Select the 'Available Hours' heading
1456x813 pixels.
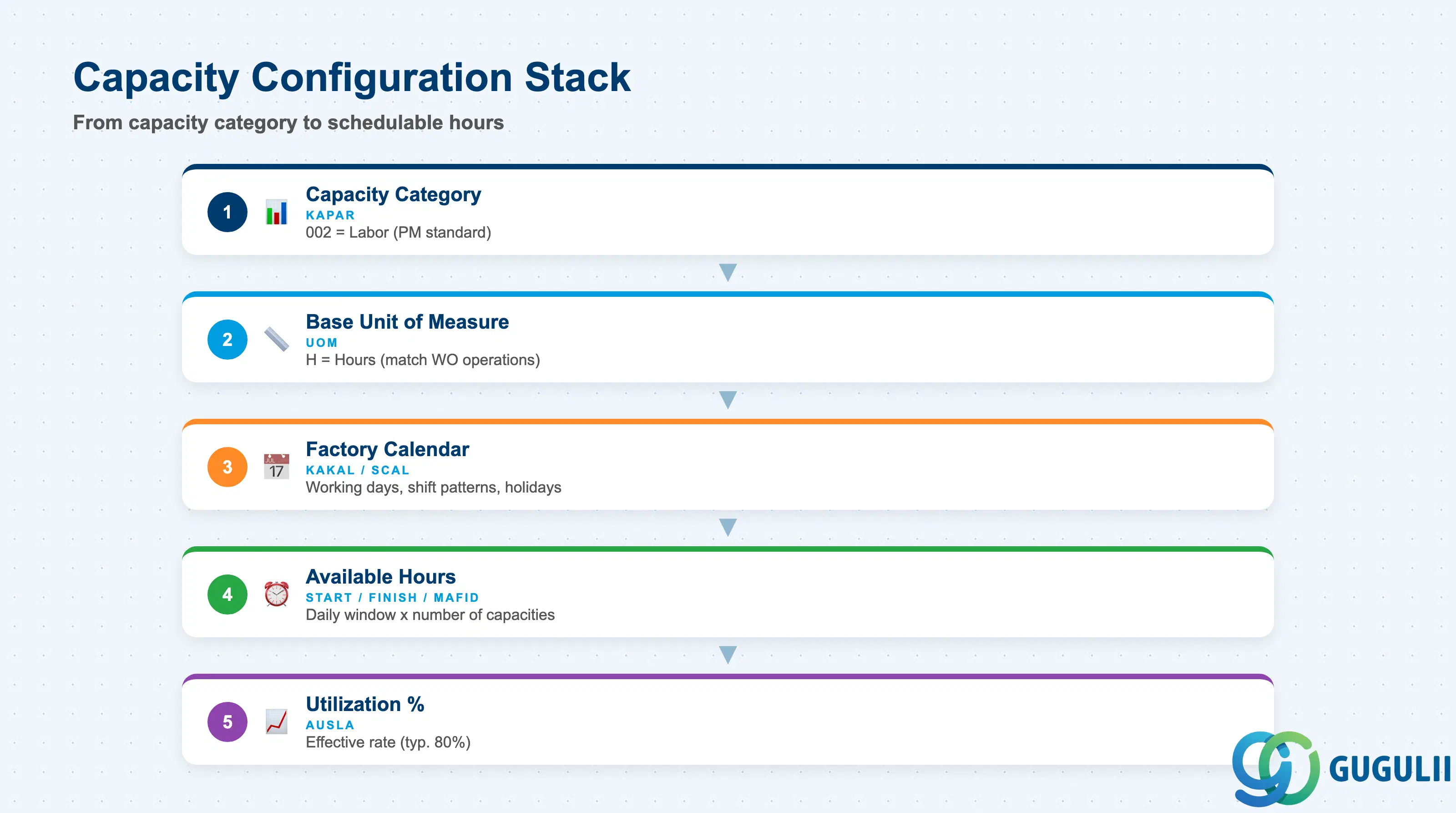point(380,577)
